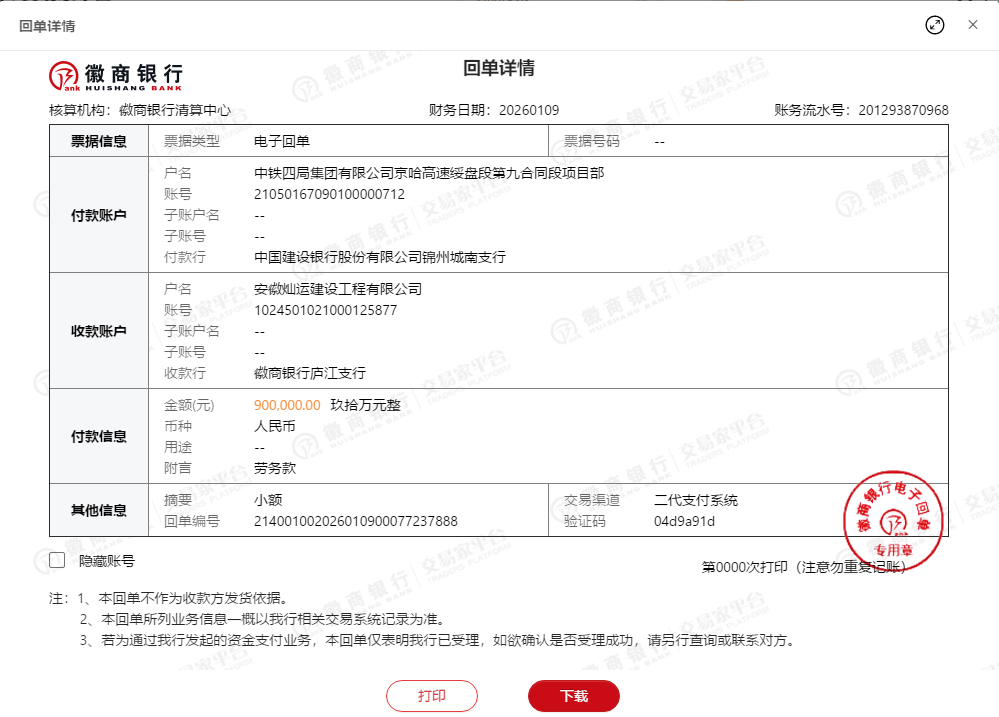Click the 二代支付系统 transaction channel value
The height and width of the screenshot is (717, 999).
pyautogui.click(x=695, y=500)
